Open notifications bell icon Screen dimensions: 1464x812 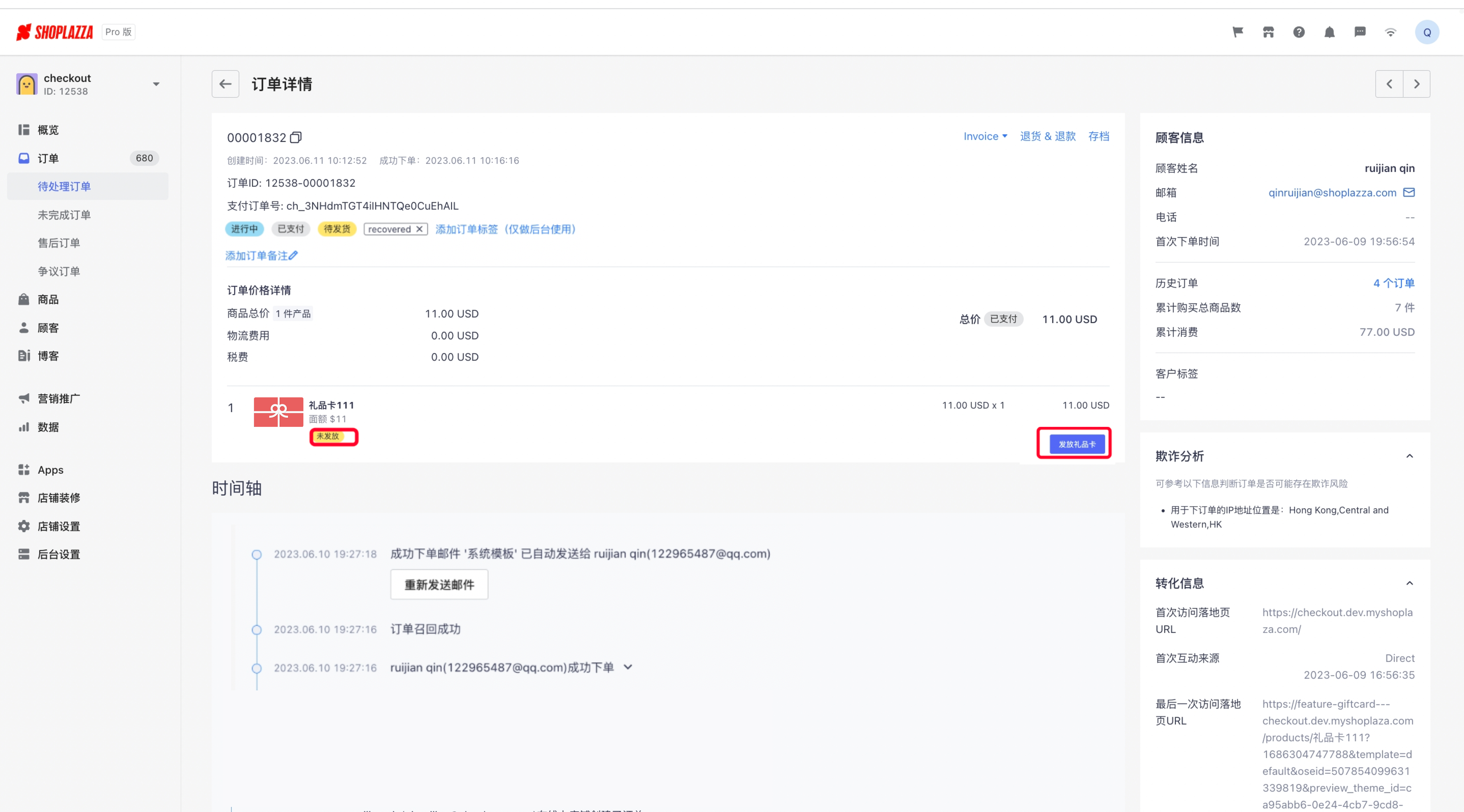click(x=1329, y=32)
